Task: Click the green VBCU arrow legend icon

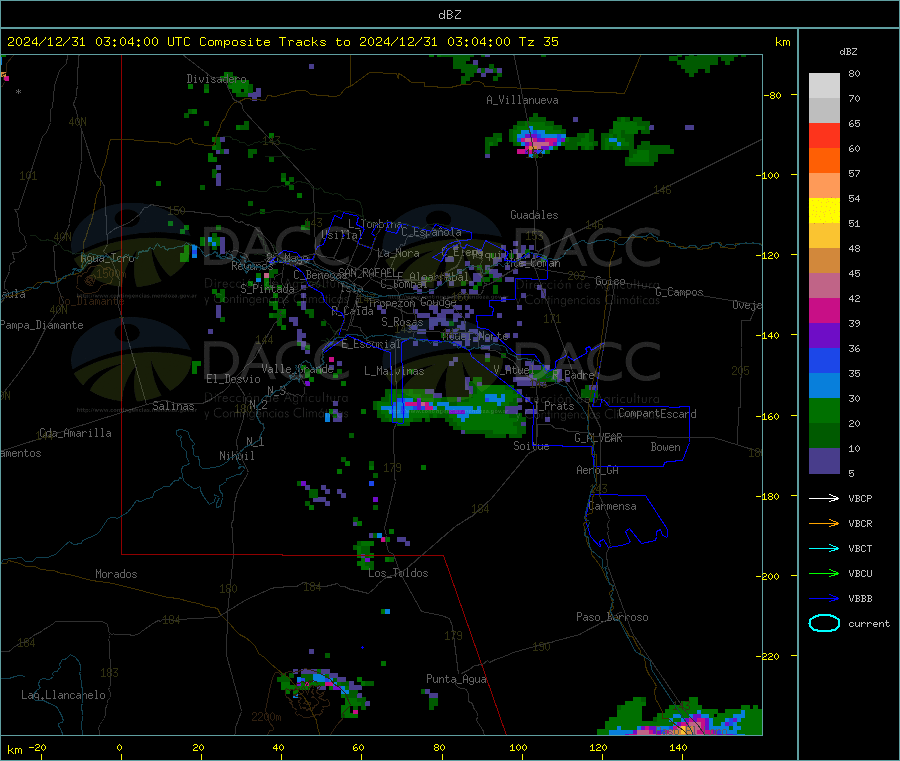Action: click(824, 573)
